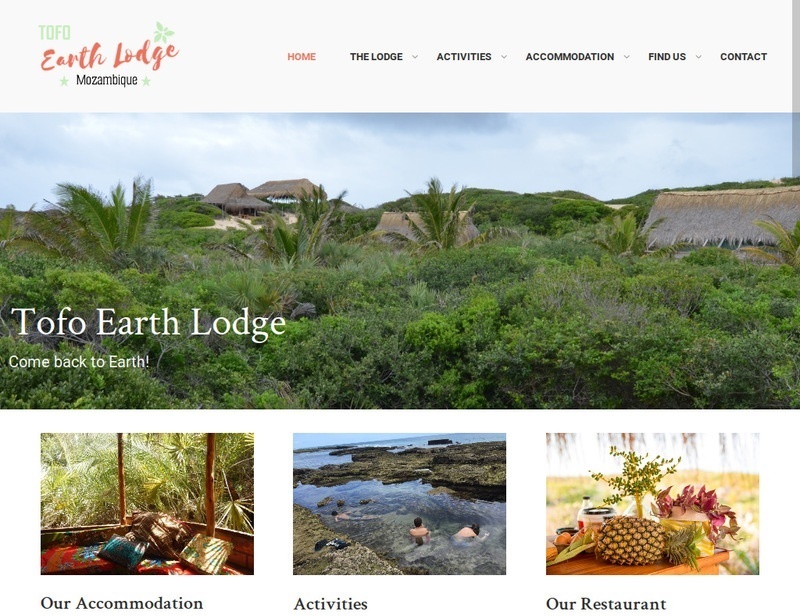Image resolution: width=800 pixels, height=616 pixels.
Task: Select the Find Us menu item
Action: pos(667,57)
